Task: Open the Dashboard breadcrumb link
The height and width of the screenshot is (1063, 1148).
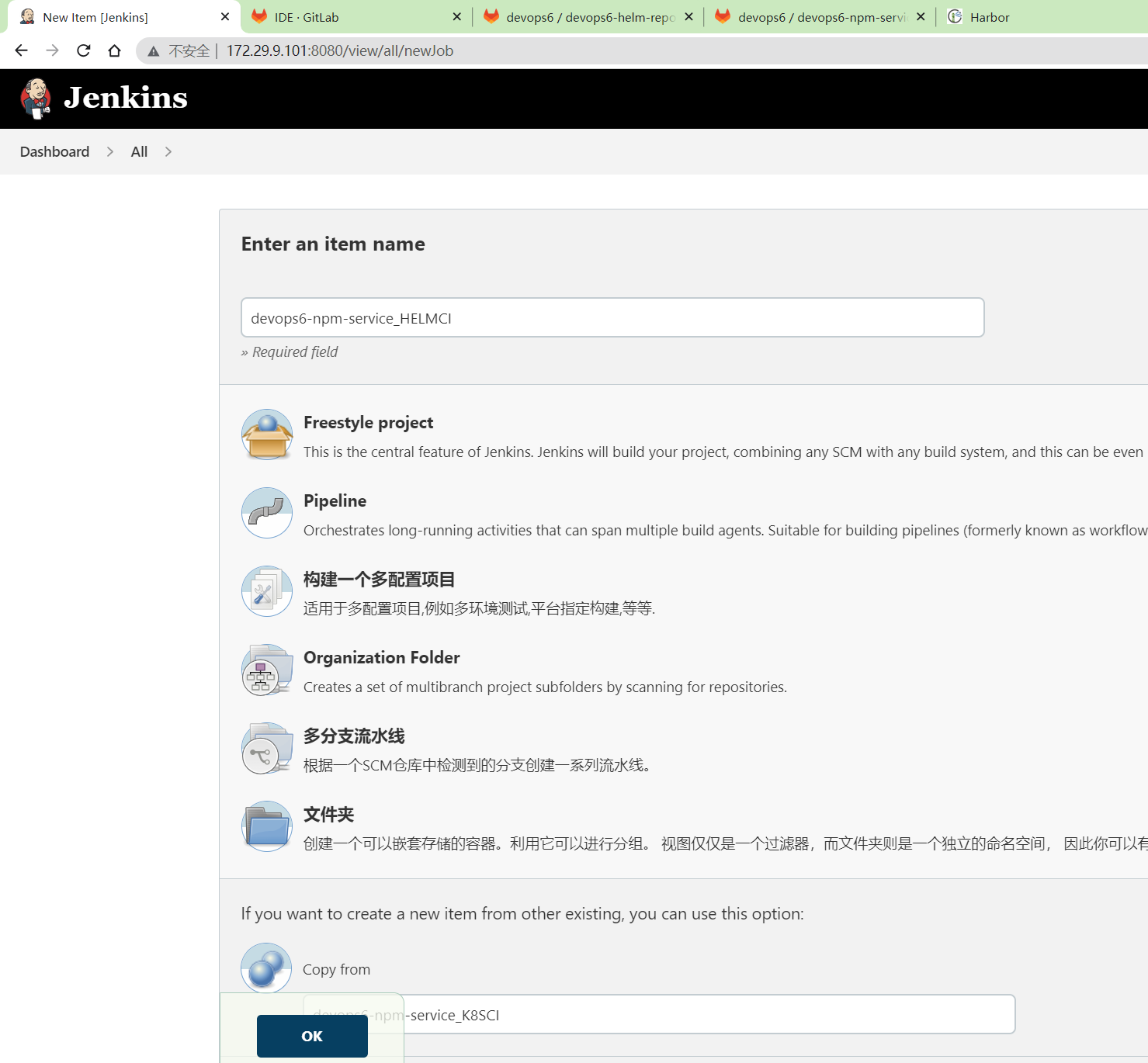Action: coord(54,151)
